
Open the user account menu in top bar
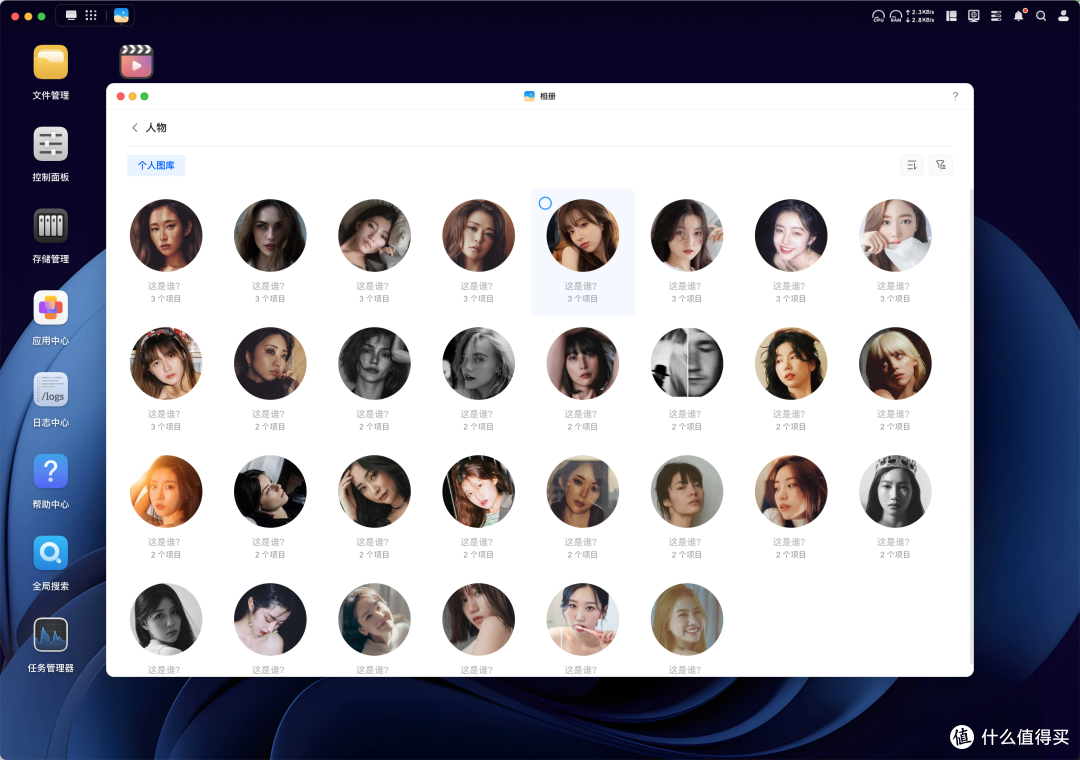coord(1063,16)
